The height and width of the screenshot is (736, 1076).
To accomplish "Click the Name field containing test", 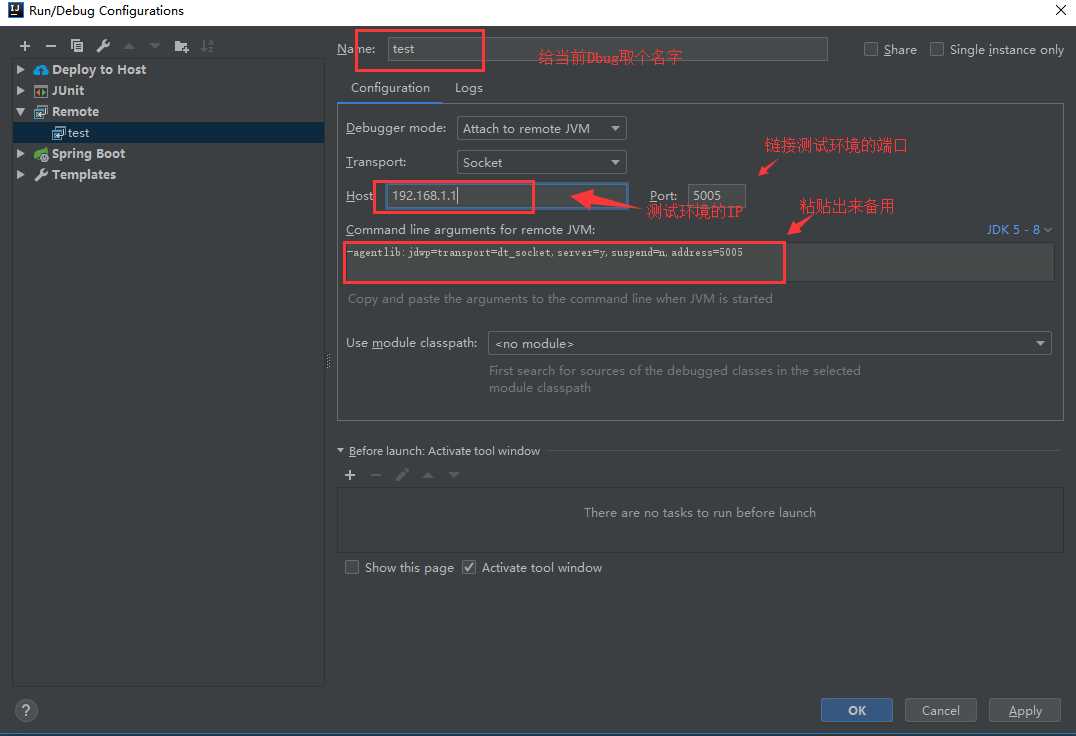I will tap(607, 49).
